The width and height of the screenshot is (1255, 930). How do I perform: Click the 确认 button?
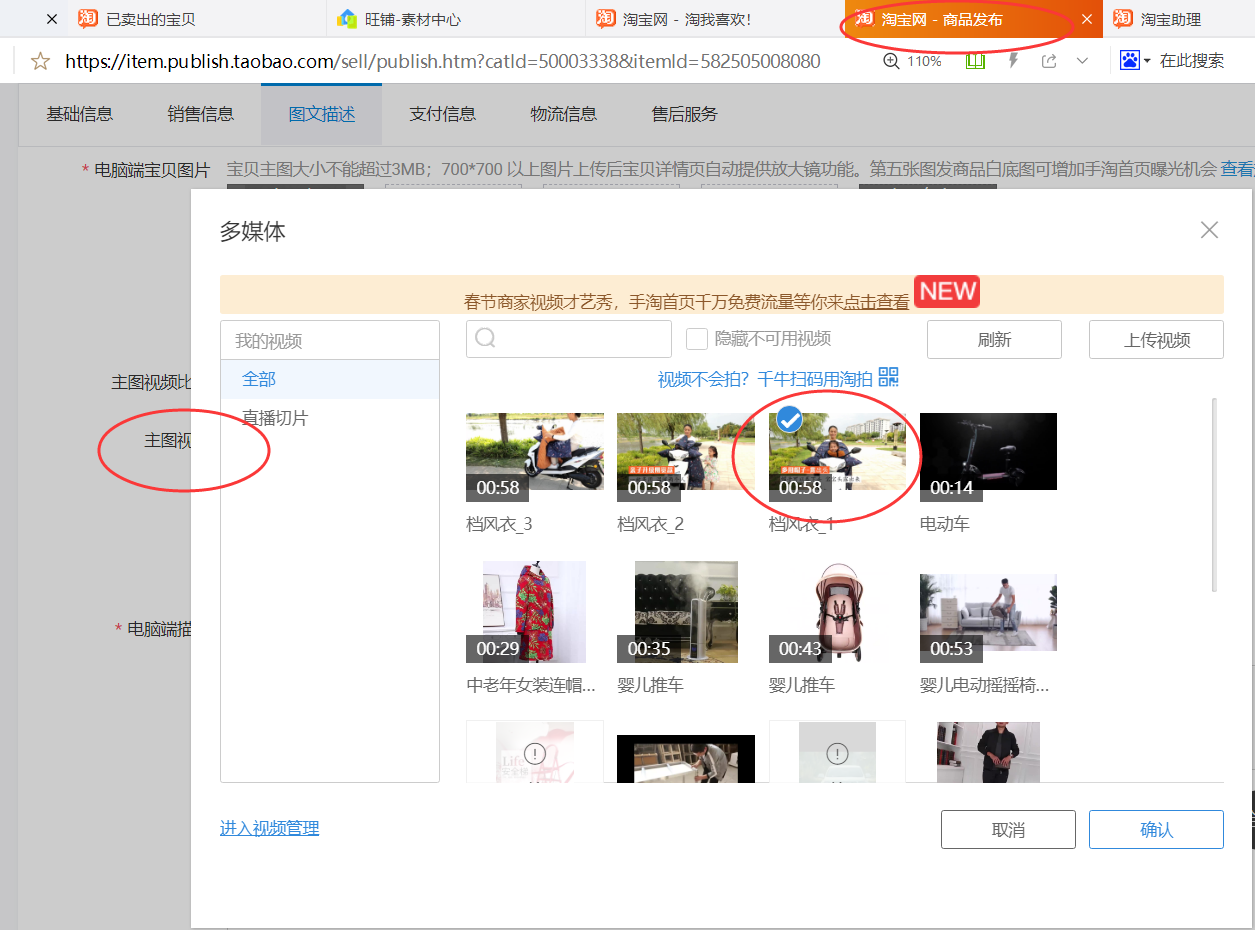click(1156, 830)
